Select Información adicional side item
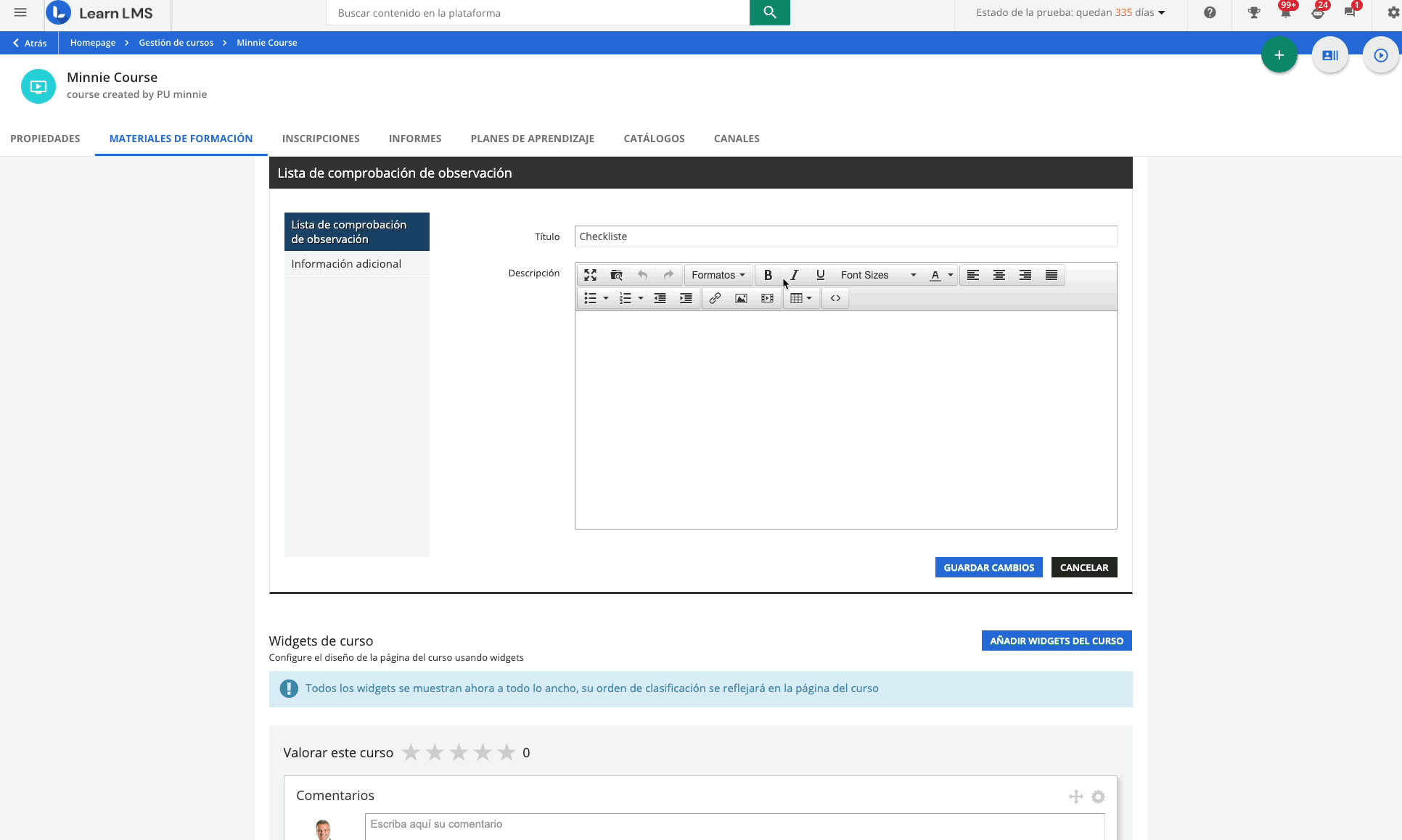The image size is (1402, 840). coord(356,264)
